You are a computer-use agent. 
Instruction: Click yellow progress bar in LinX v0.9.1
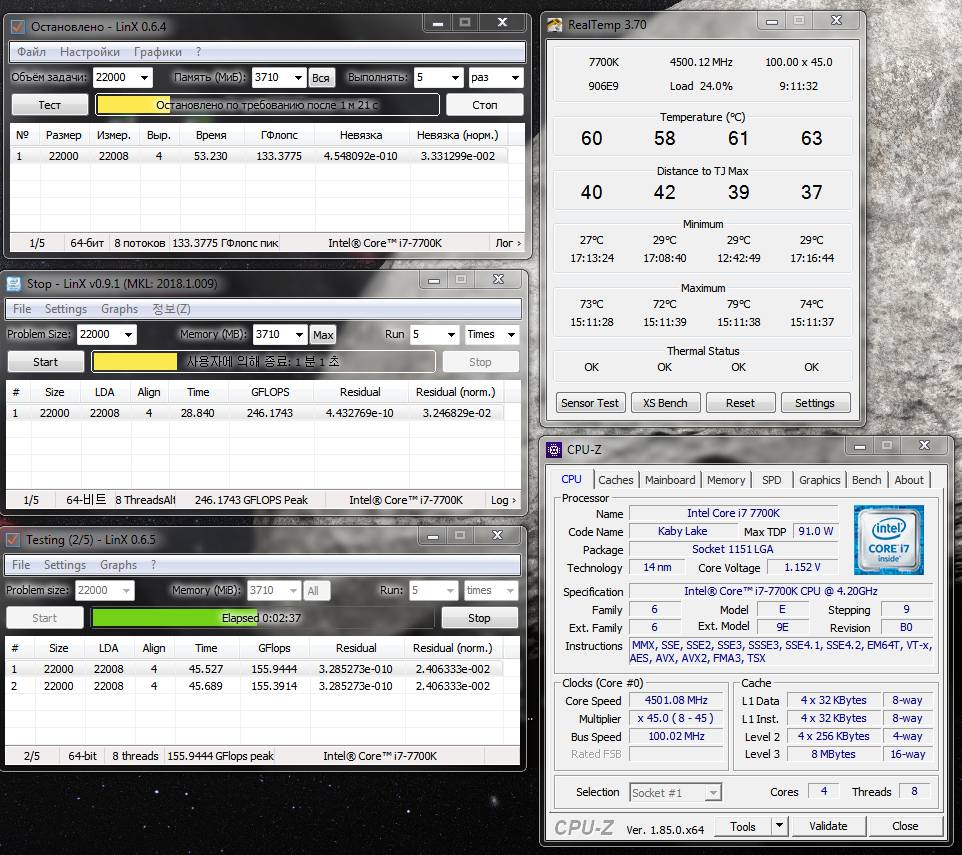pyautogui.click(x=263, y=362)
